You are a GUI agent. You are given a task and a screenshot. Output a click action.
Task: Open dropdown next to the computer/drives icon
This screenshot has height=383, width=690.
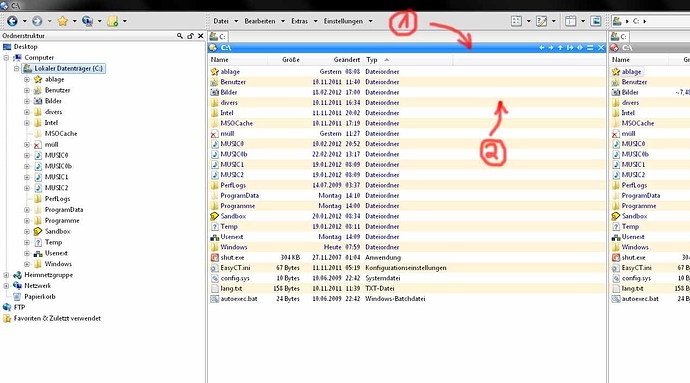pyautogui.click(x=99, y=21)
